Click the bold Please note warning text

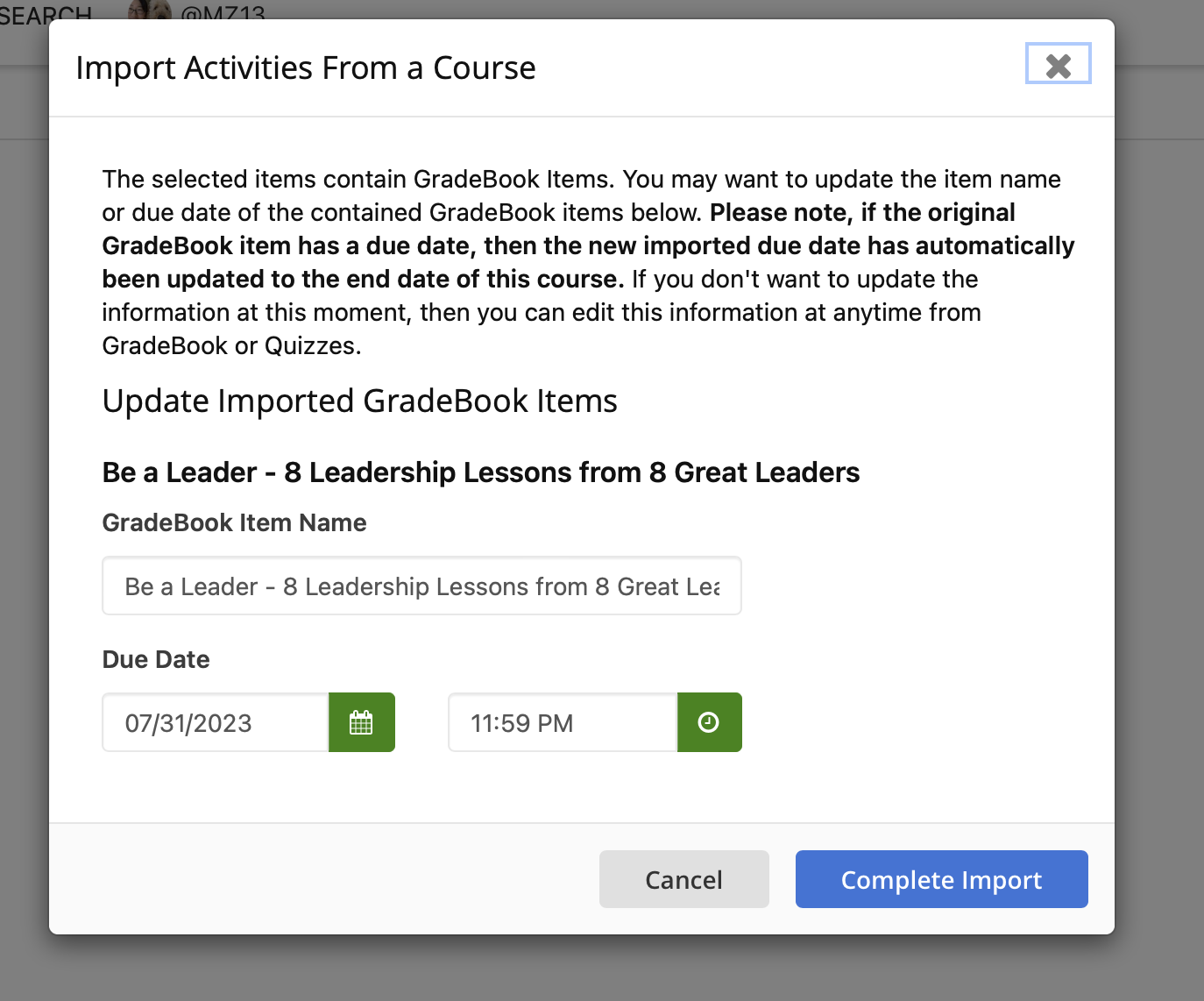[x=589, y=245]
